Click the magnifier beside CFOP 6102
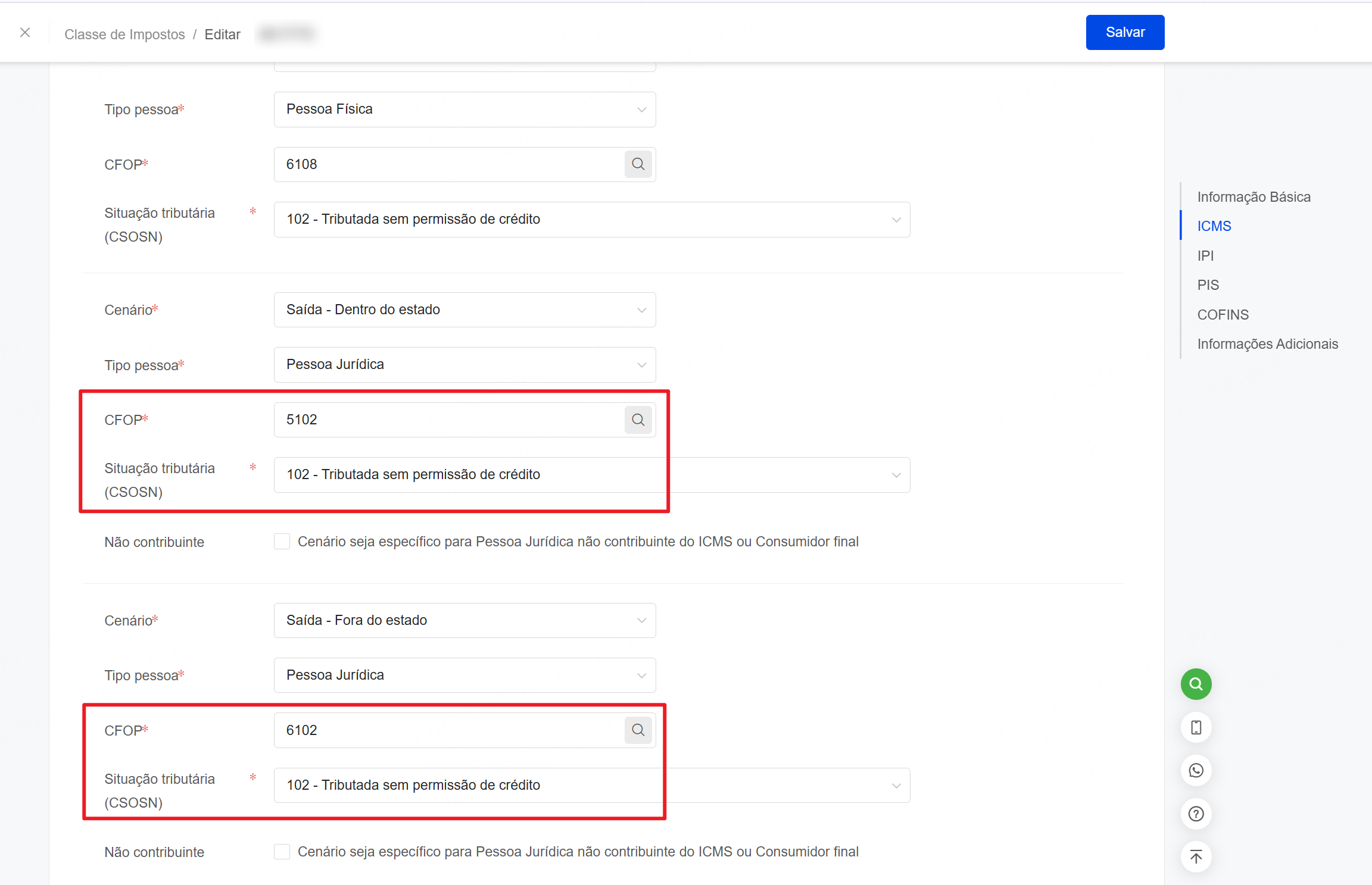The width and height of the screenshot is (1372, 885). click(x=638, y=730)
